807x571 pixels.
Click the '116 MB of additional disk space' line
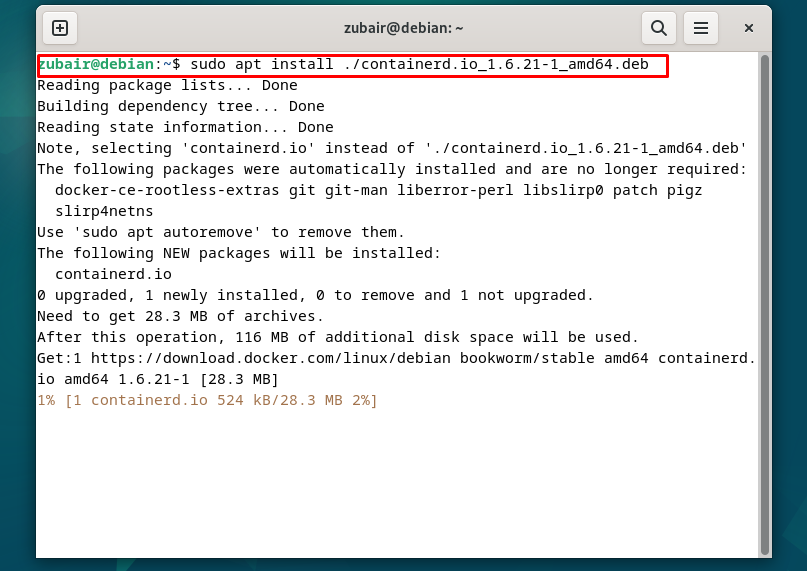pyautogui.click(x=338, y=337)
